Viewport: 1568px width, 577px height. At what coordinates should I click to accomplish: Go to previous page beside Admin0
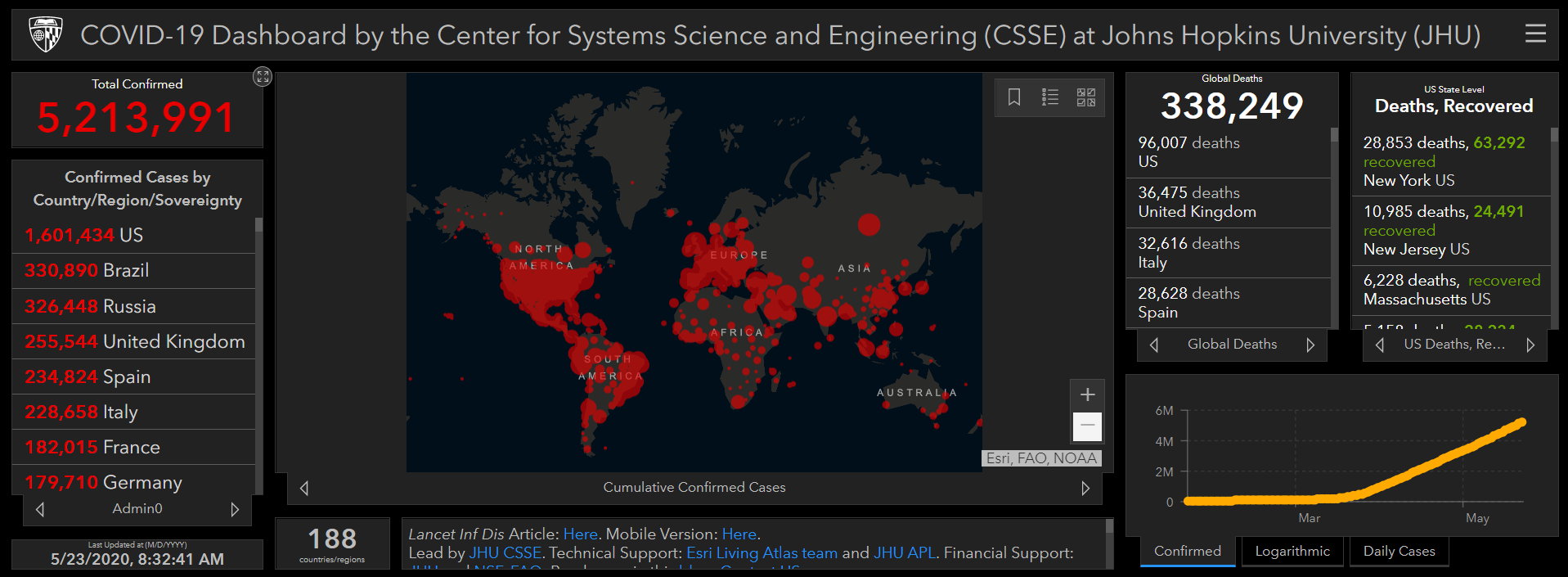[40, 509]
